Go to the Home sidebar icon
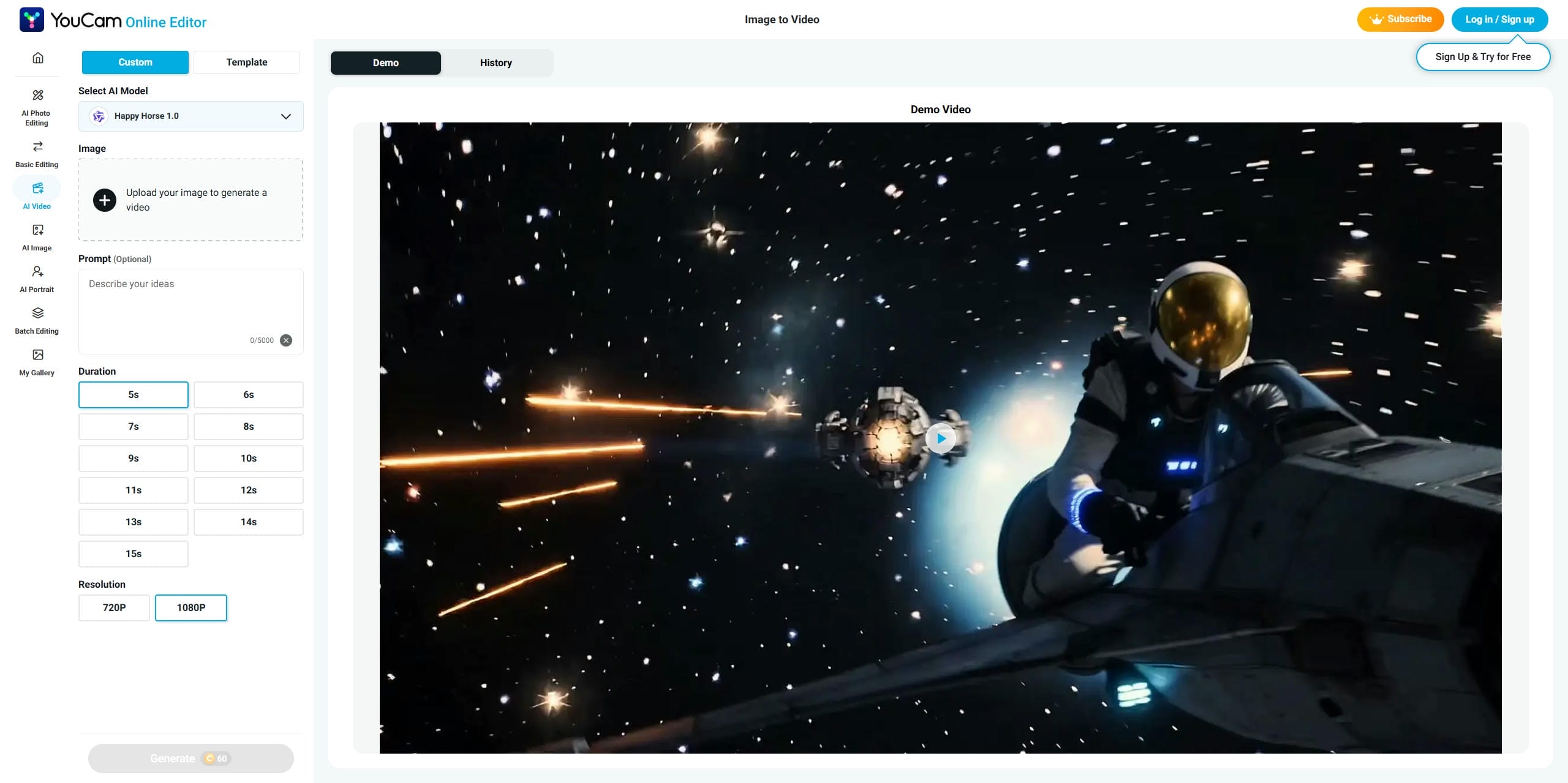Screen dimensions: 1568x783 (x=37, y=58)
